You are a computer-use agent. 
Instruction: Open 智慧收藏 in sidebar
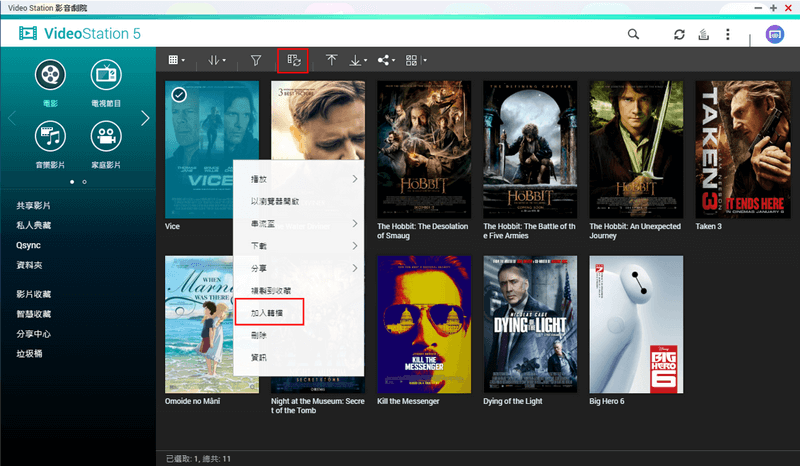point(33,314)
